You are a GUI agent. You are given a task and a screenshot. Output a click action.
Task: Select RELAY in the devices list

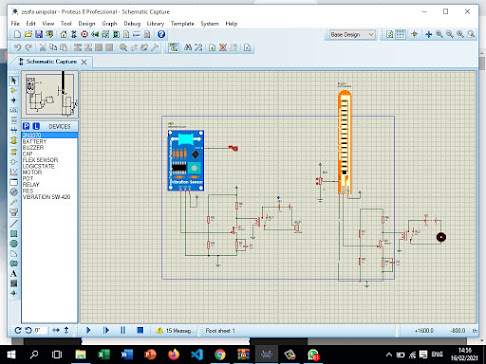[50, 184]
